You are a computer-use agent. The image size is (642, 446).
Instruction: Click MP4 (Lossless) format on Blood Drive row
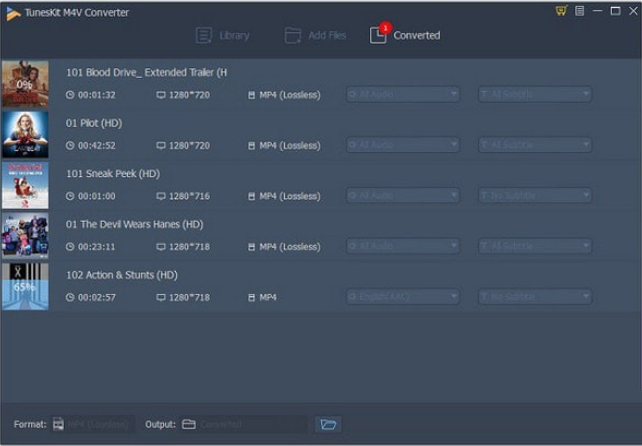tap(290, 95)
